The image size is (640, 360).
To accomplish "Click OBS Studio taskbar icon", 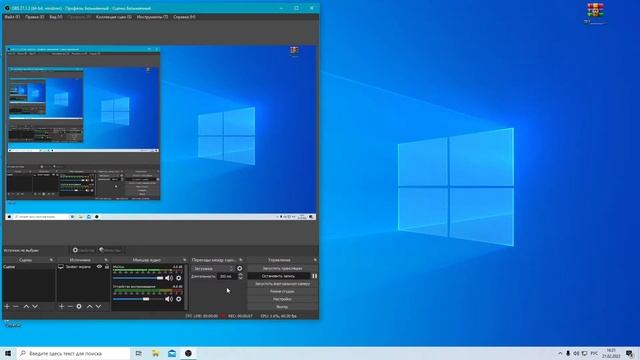I will pyautogui.click(x=188, y=353).
